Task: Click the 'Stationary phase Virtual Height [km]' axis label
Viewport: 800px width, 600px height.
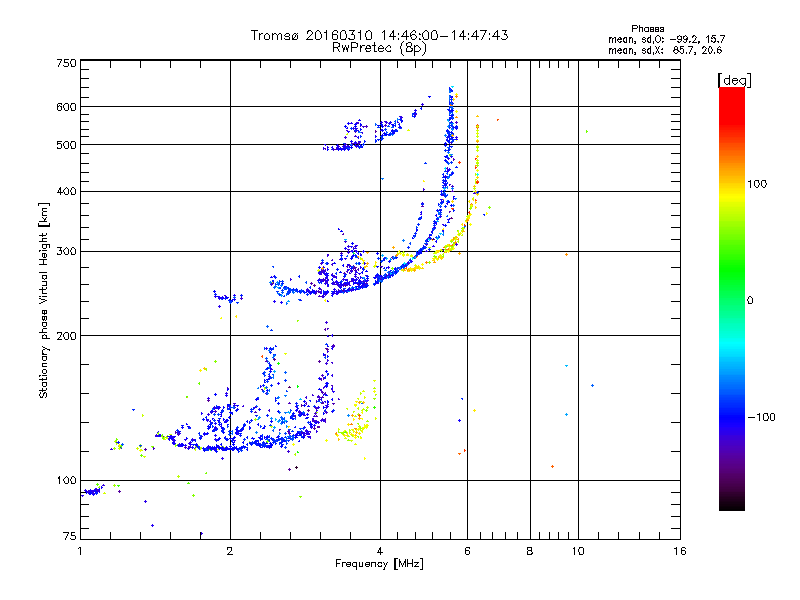Action: click(x=44, y=300)
